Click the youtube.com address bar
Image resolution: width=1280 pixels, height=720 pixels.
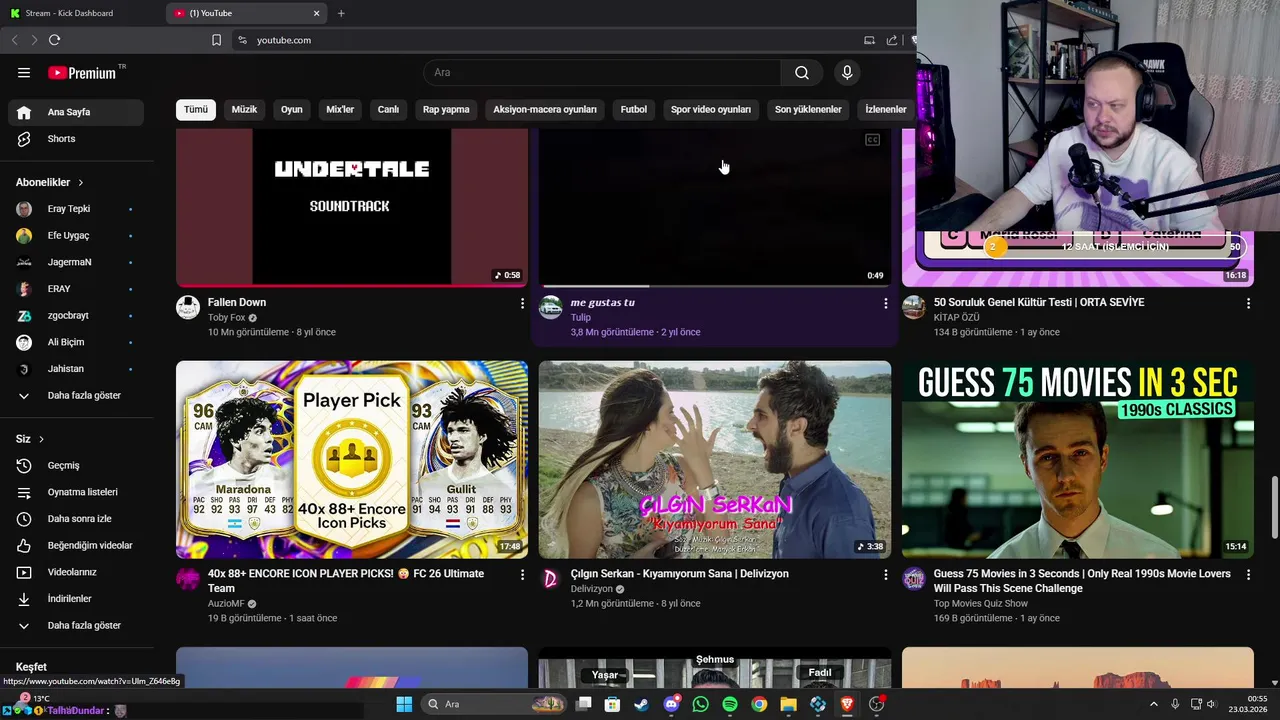click(x=545, y=40)
